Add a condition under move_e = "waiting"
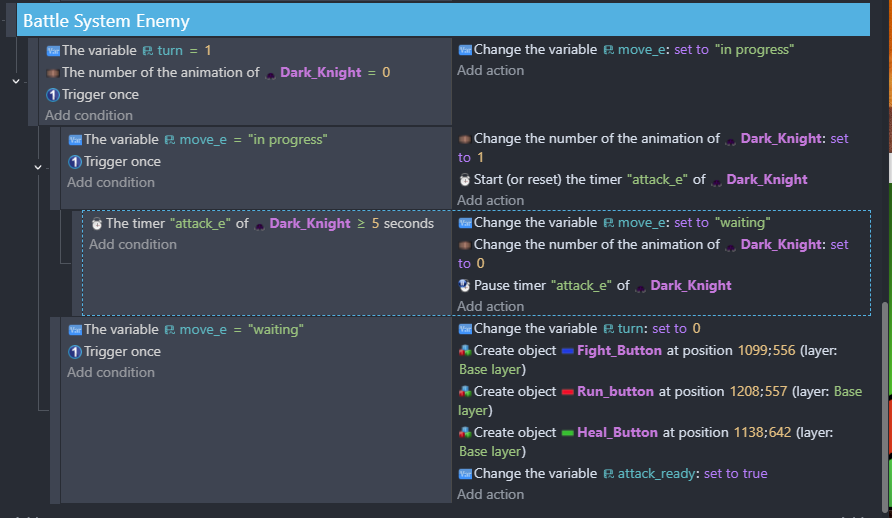Viewport: 892px width, 518px height. point(110,372)
